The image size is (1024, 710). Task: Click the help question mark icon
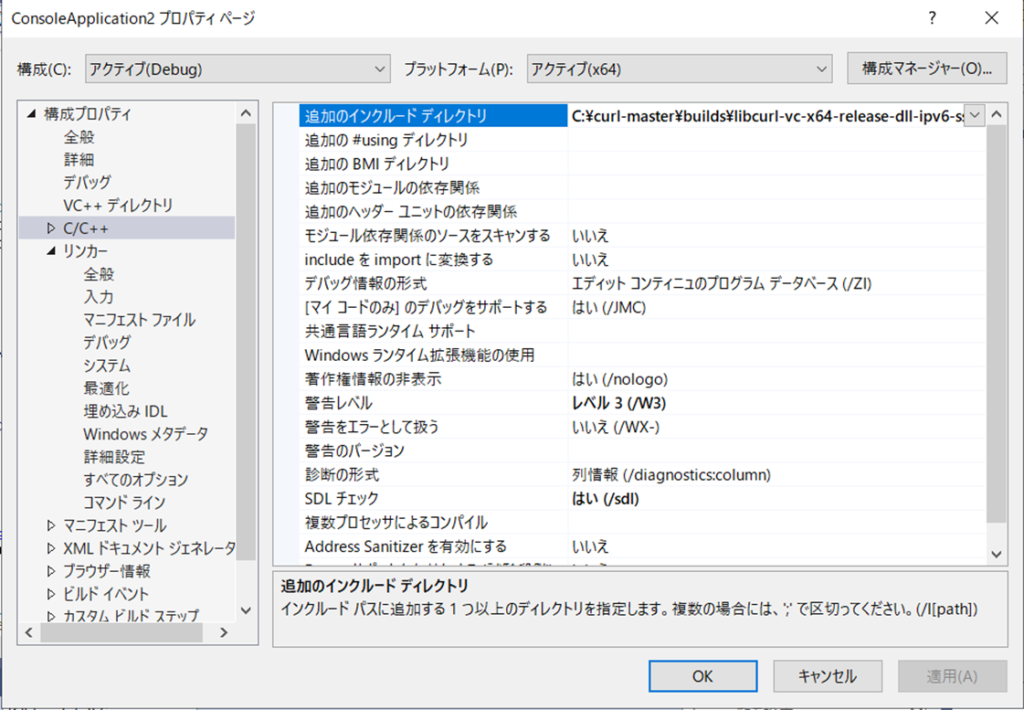(932, 18)
